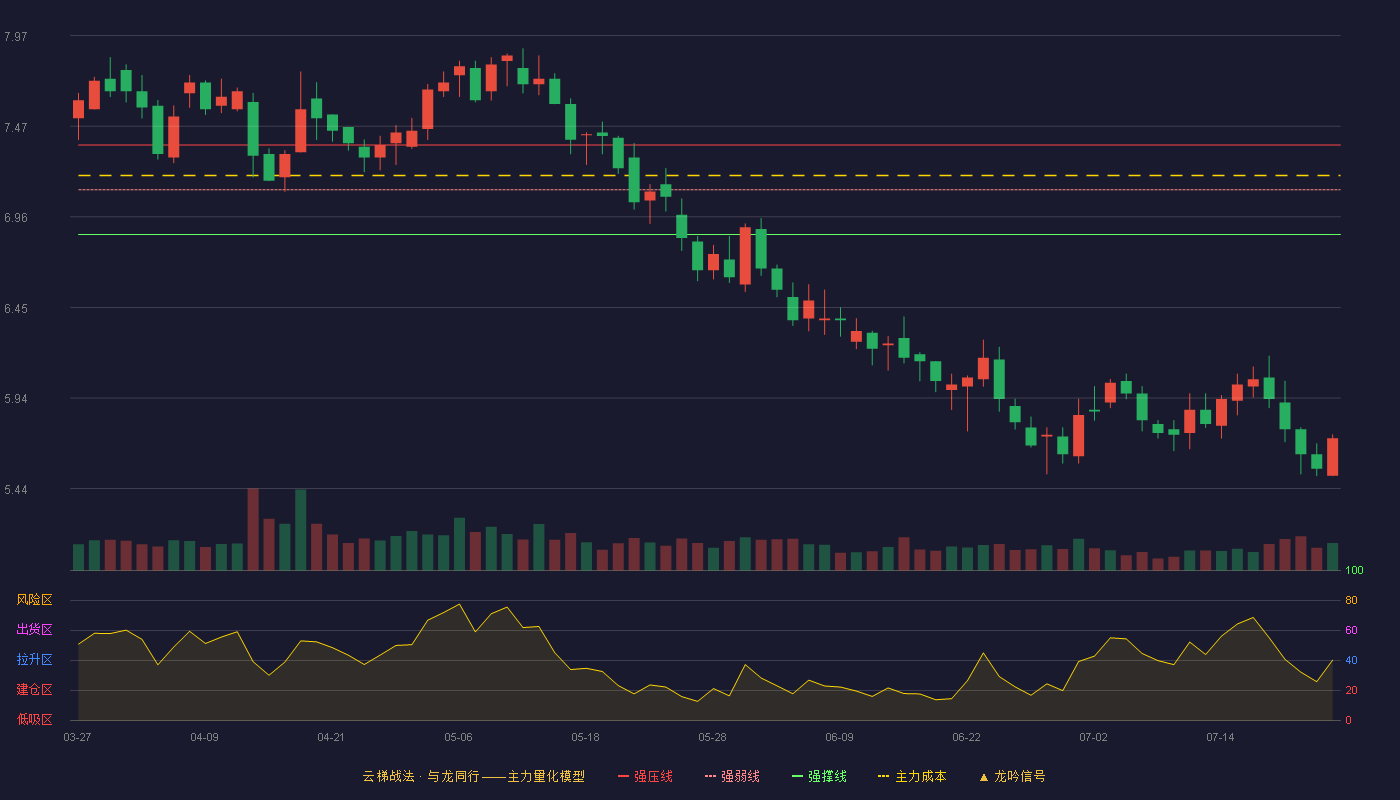1400x800 pixels.
Task: Click the 40 value on the indicator axis
Action: [1351, 661]
